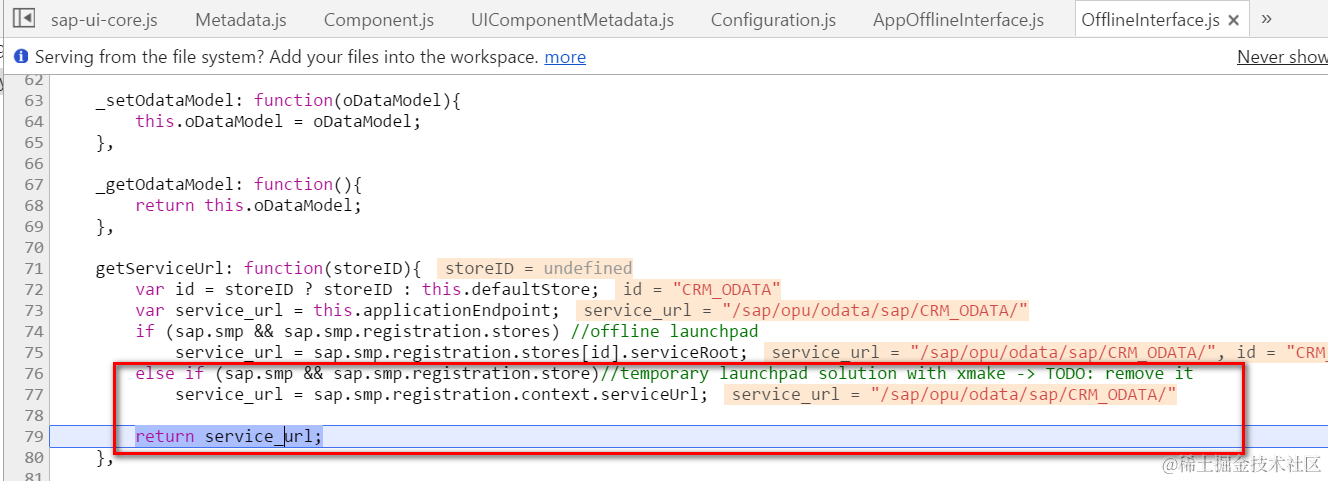The image size is (1328, 481).
Task: Open the 'more' link in the workspace banner
Action: pyautogui.click(x=565, y=57)
